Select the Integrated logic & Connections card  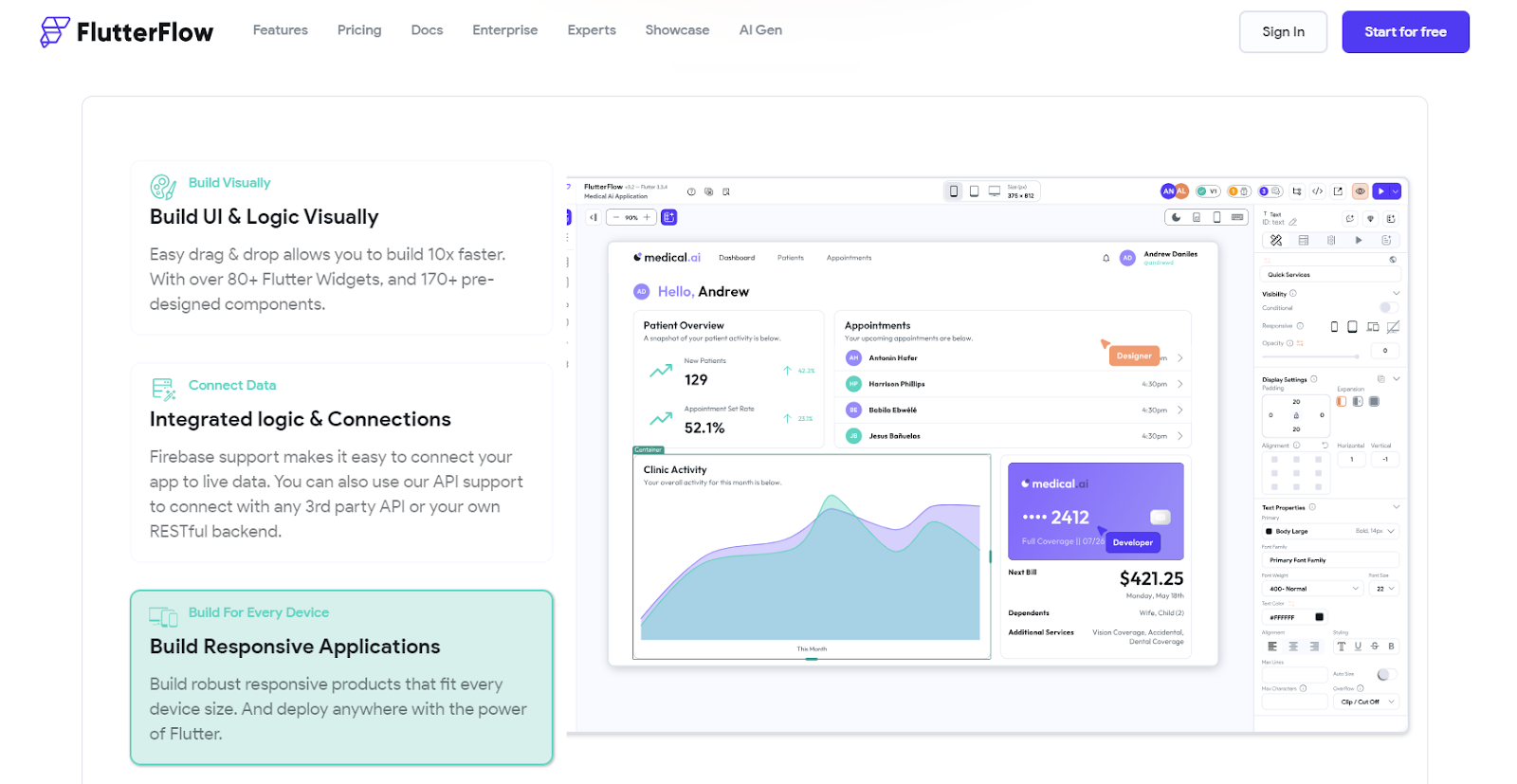pyautogui.click(x=341, y=463)
